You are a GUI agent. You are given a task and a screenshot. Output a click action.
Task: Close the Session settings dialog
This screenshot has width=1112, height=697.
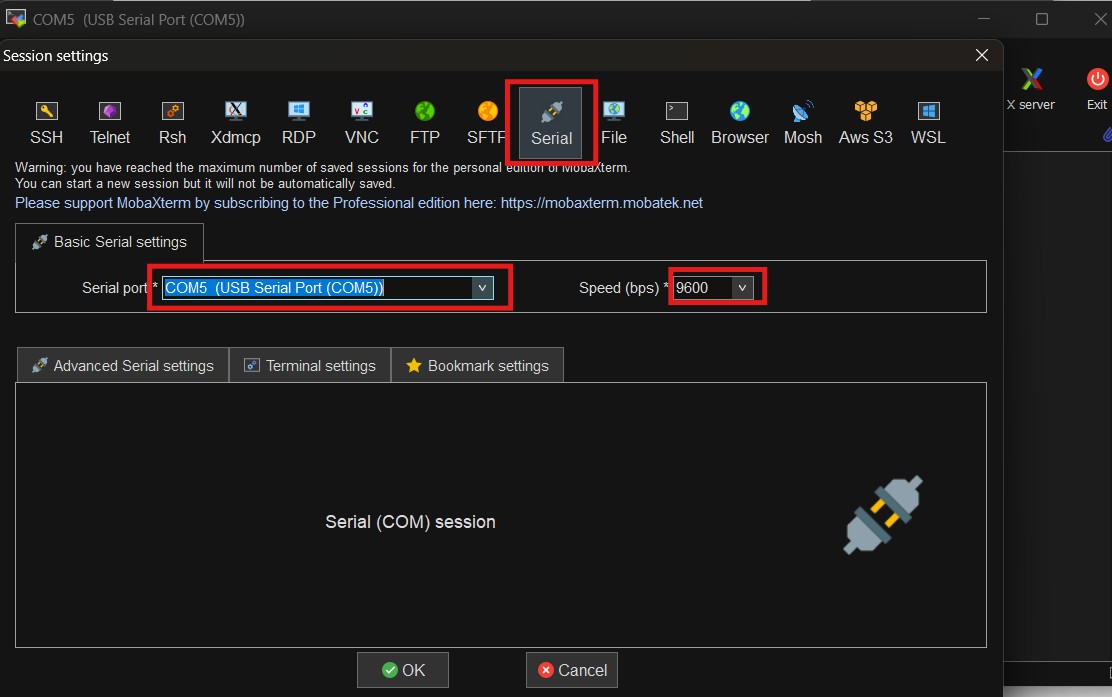click(982, 55)
